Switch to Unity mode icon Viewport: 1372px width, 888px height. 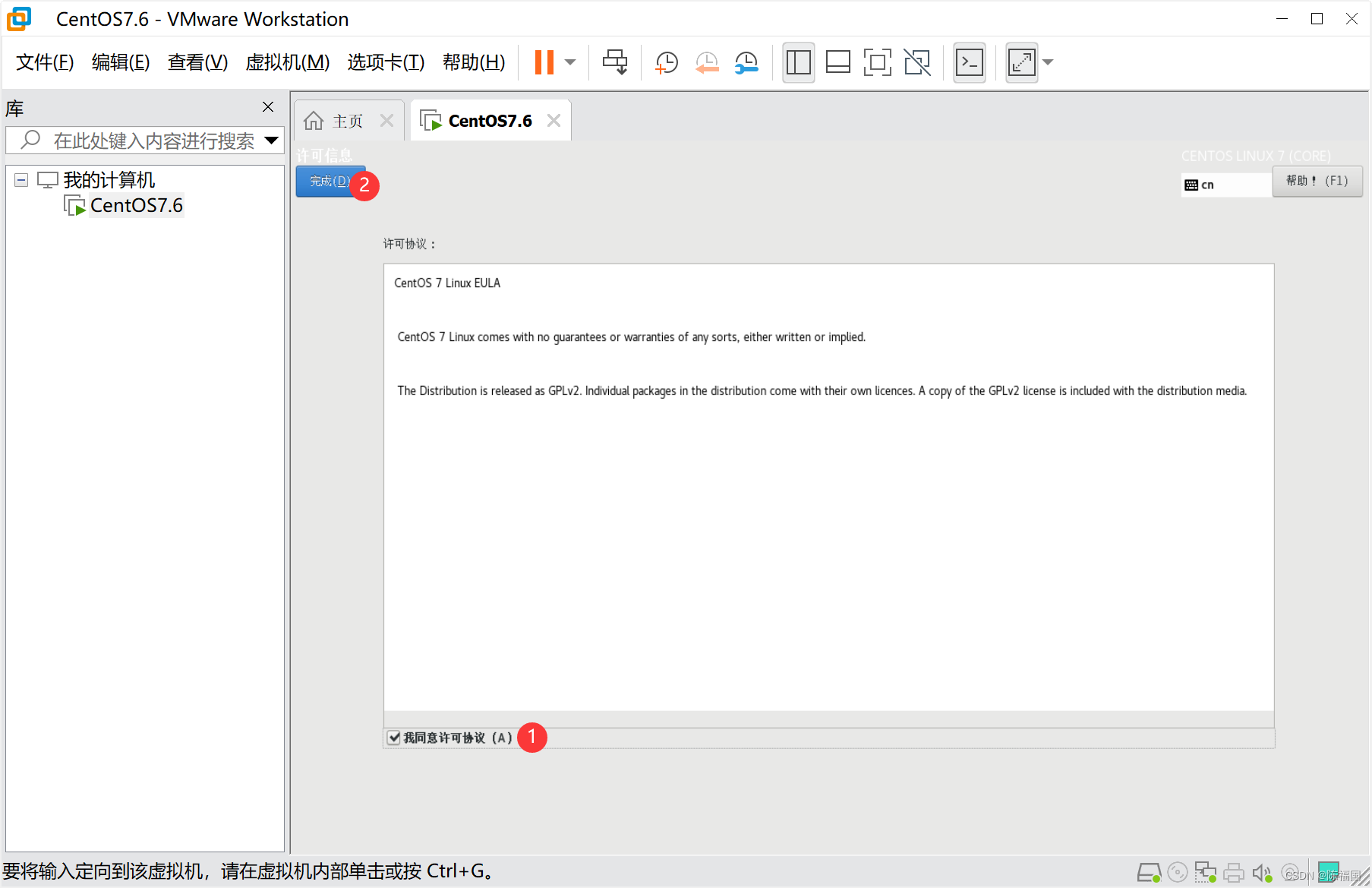(917, 62)
